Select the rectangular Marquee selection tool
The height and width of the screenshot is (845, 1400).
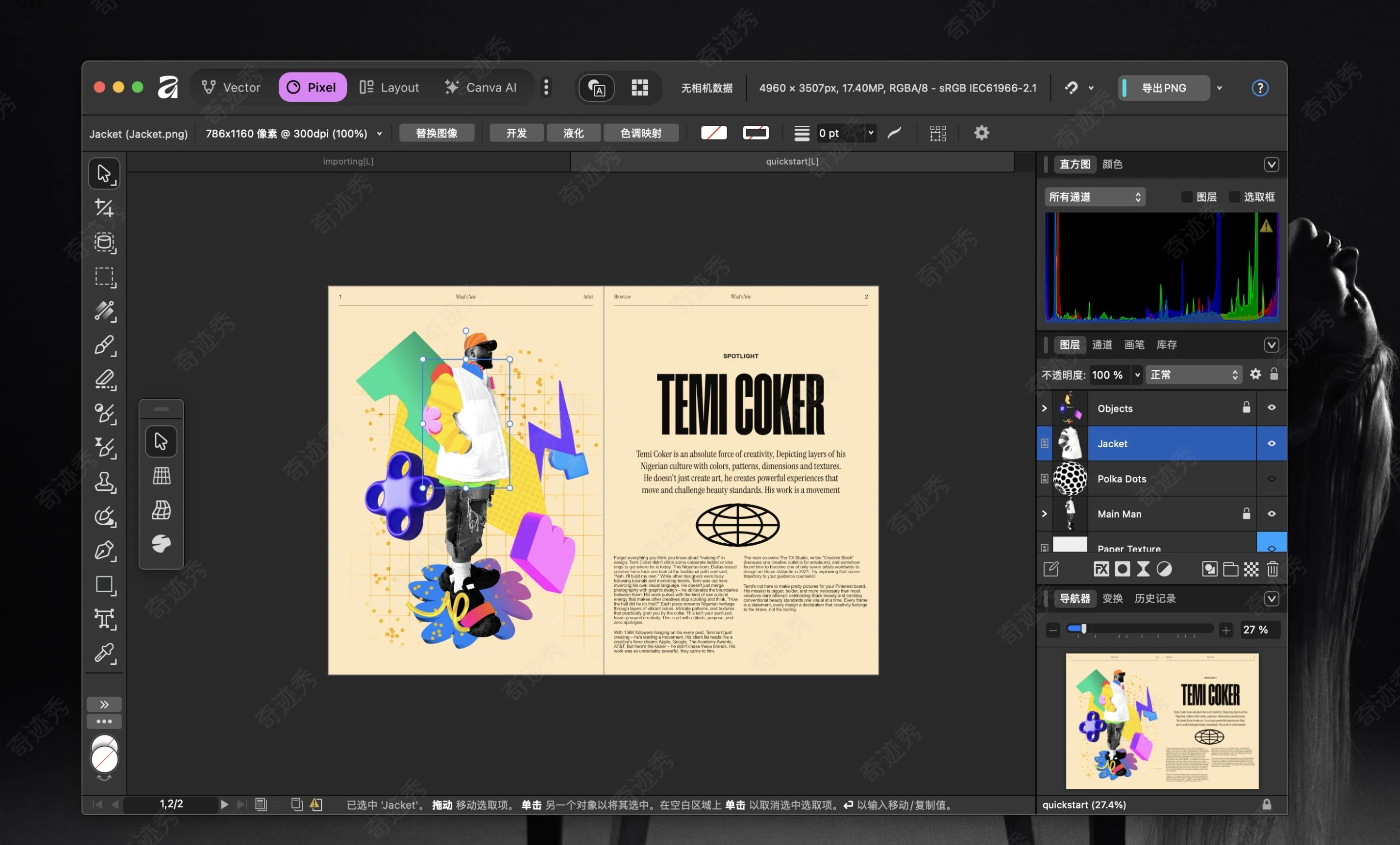(x=104, y=277)
